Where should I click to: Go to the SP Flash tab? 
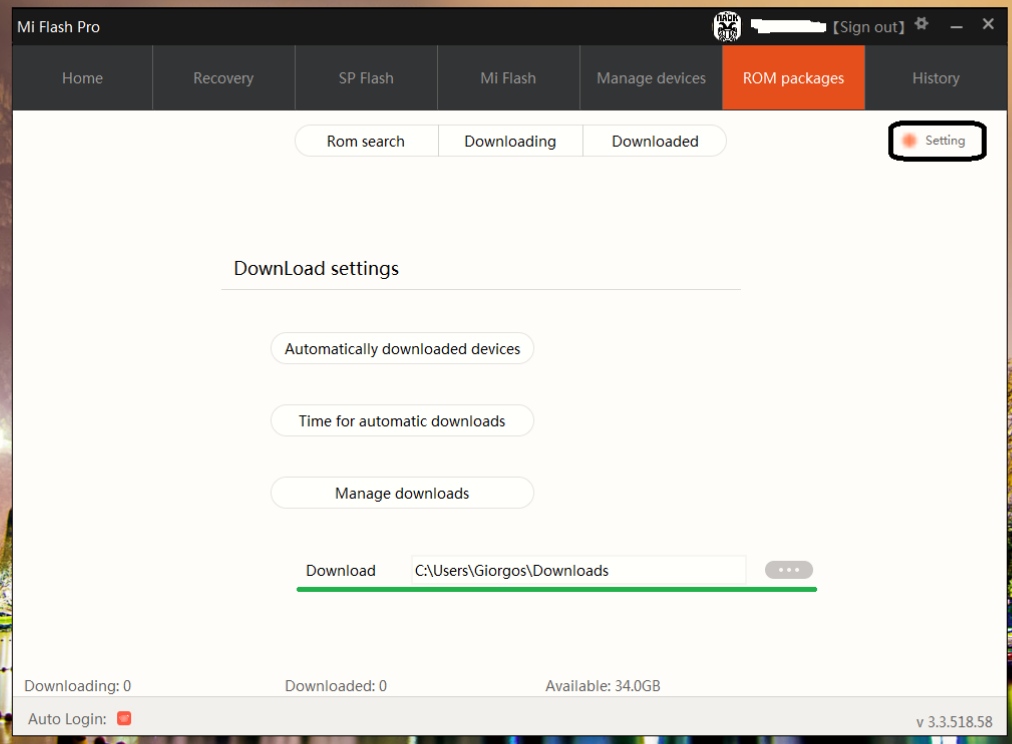tap(366, 78)
